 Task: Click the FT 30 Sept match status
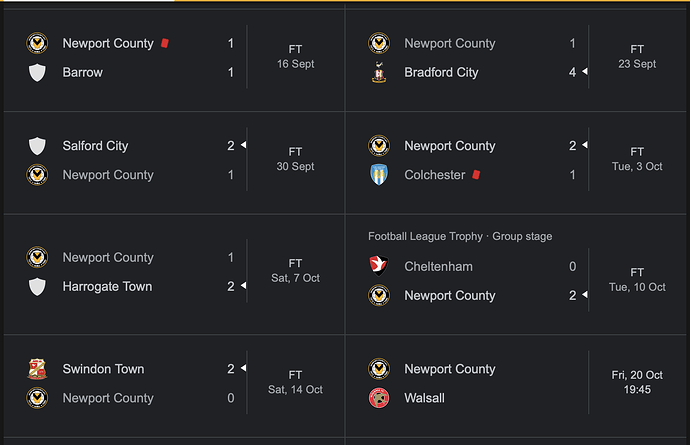[x=295, y=159]
